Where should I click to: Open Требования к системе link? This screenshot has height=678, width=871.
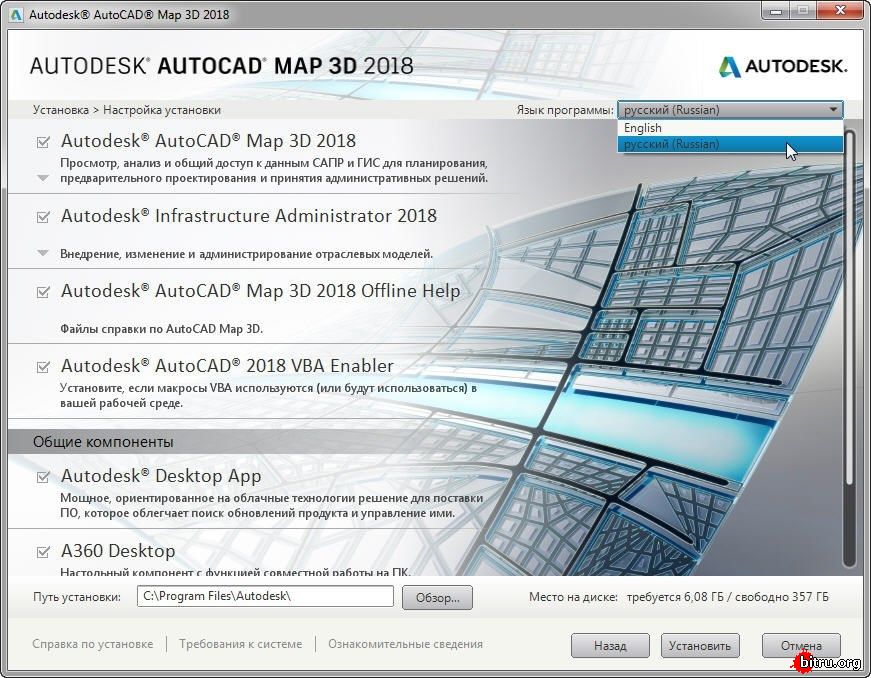click(x=241, y=644)
